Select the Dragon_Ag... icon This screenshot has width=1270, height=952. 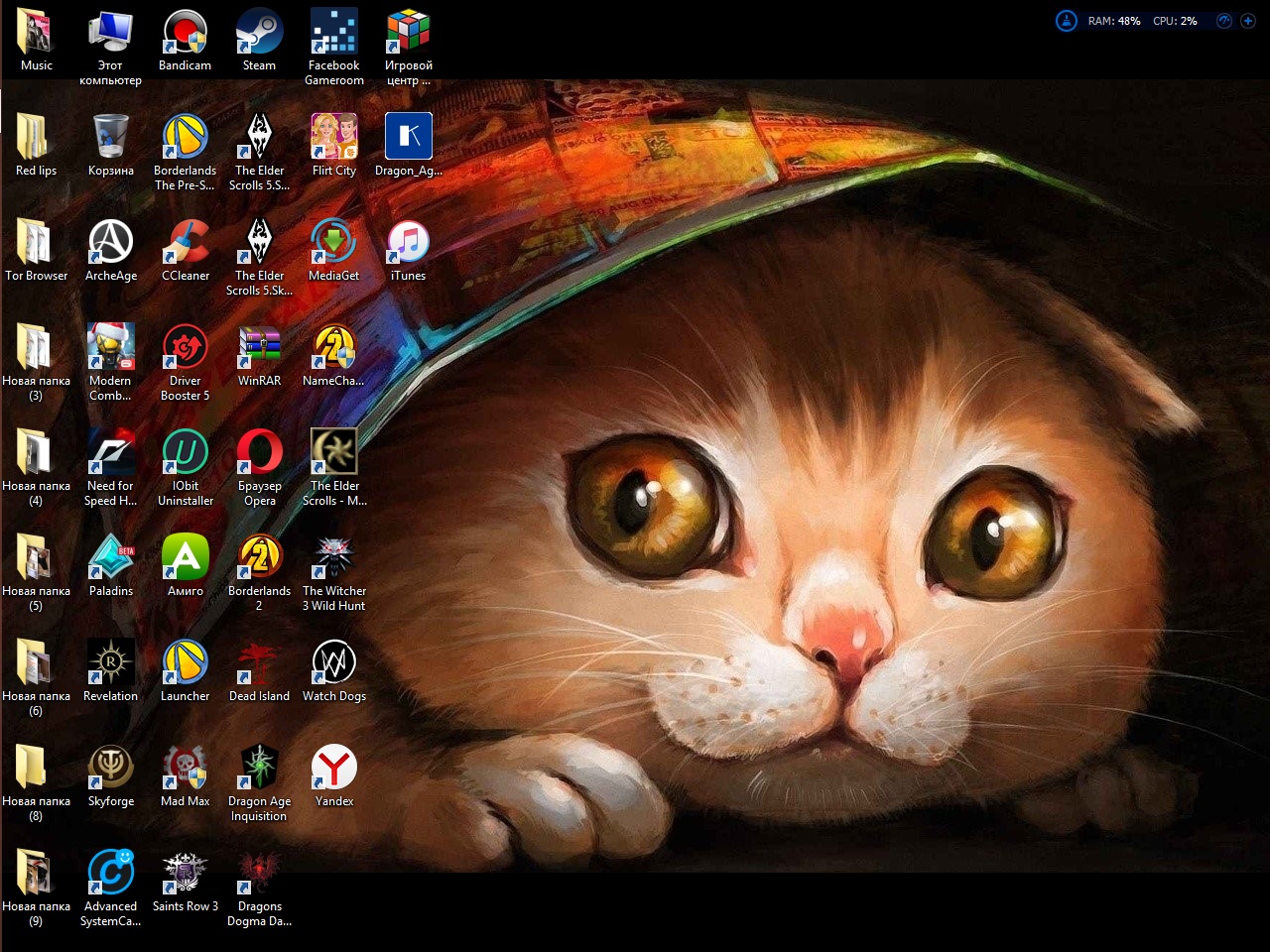408,146
